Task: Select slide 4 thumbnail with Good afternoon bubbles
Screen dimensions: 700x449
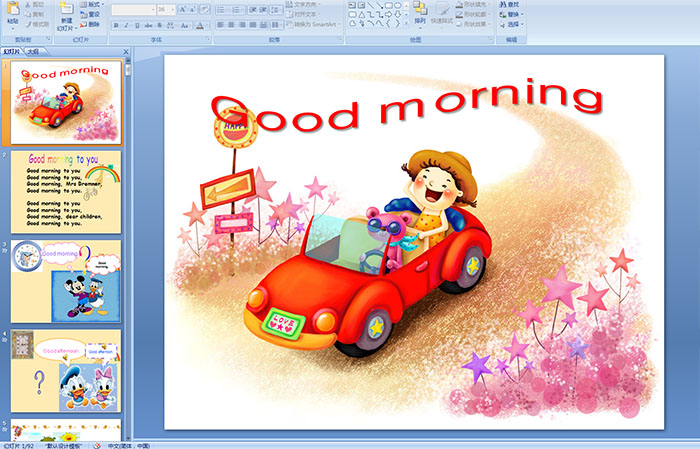Action: click(x=66, y=370)
